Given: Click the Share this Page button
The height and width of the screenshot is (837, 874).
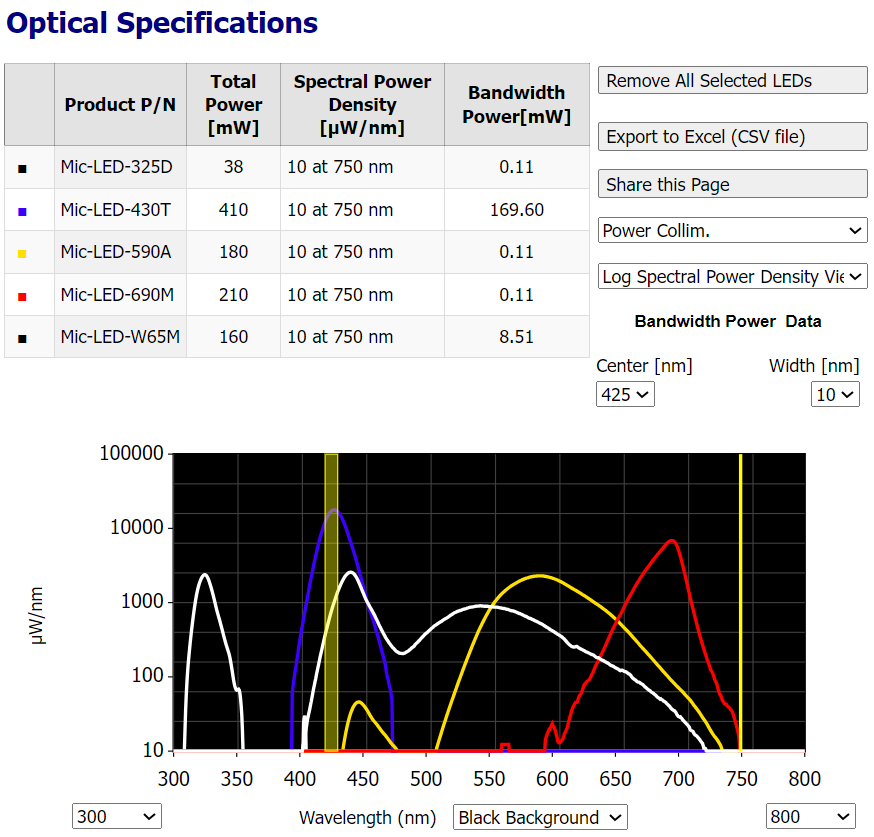Looking at the screenshot, I should (732, 184).
